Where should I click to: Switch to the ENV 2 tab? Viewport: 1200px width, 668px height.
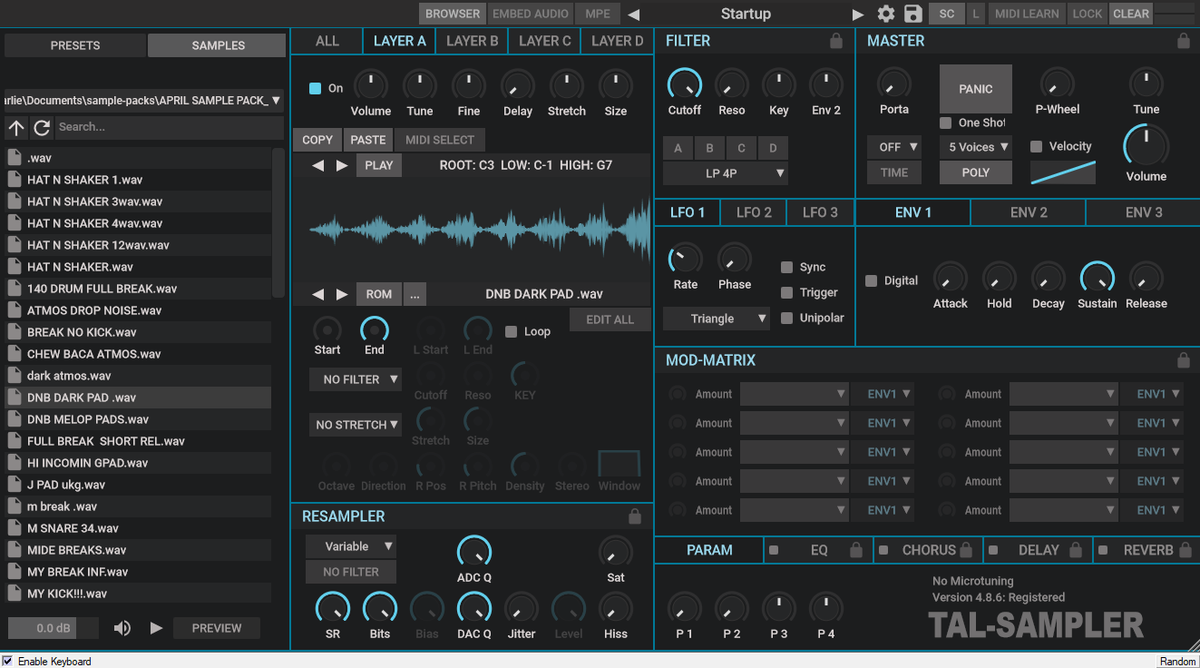pos(1028,212)
